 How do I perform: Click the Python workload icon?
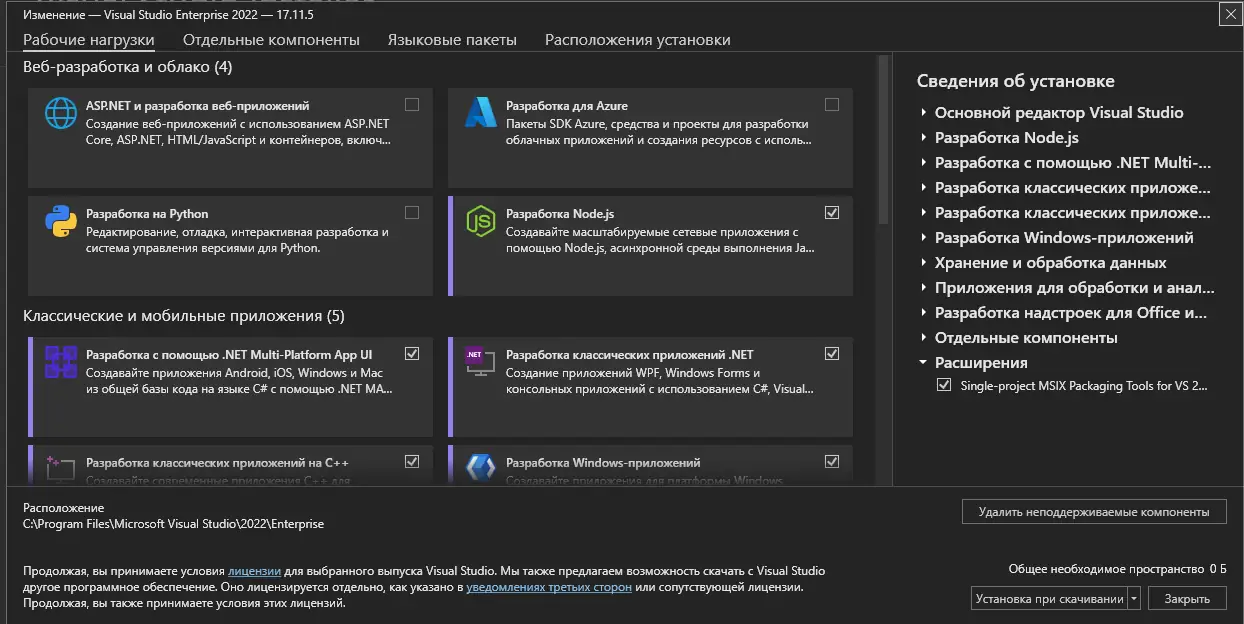pyautogui.click(x=61, y=221)
